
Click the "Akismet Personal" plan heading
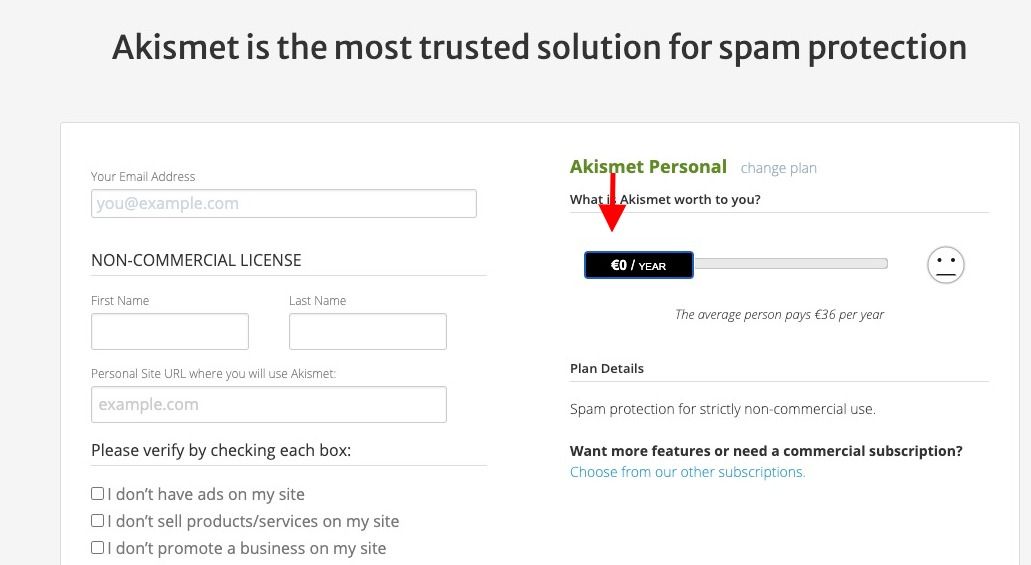(648, 167)
